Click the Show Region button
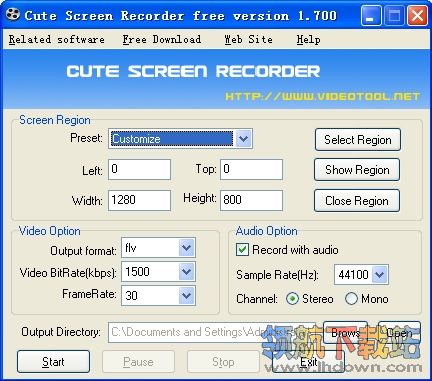432x381 pixels. click(x=357, y=170)
